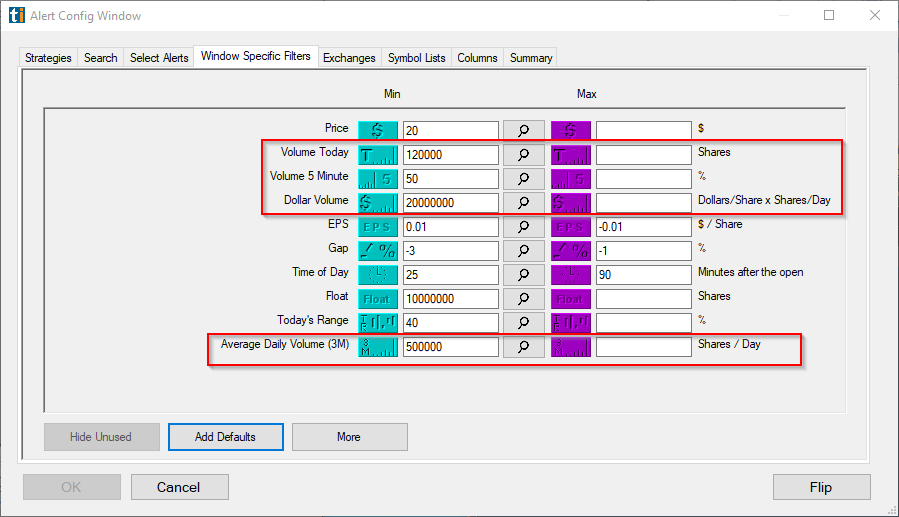This screenshot has width=899, height=517.
Task: Click the purple Volume 5 Minute max icon
Action: 570,179
